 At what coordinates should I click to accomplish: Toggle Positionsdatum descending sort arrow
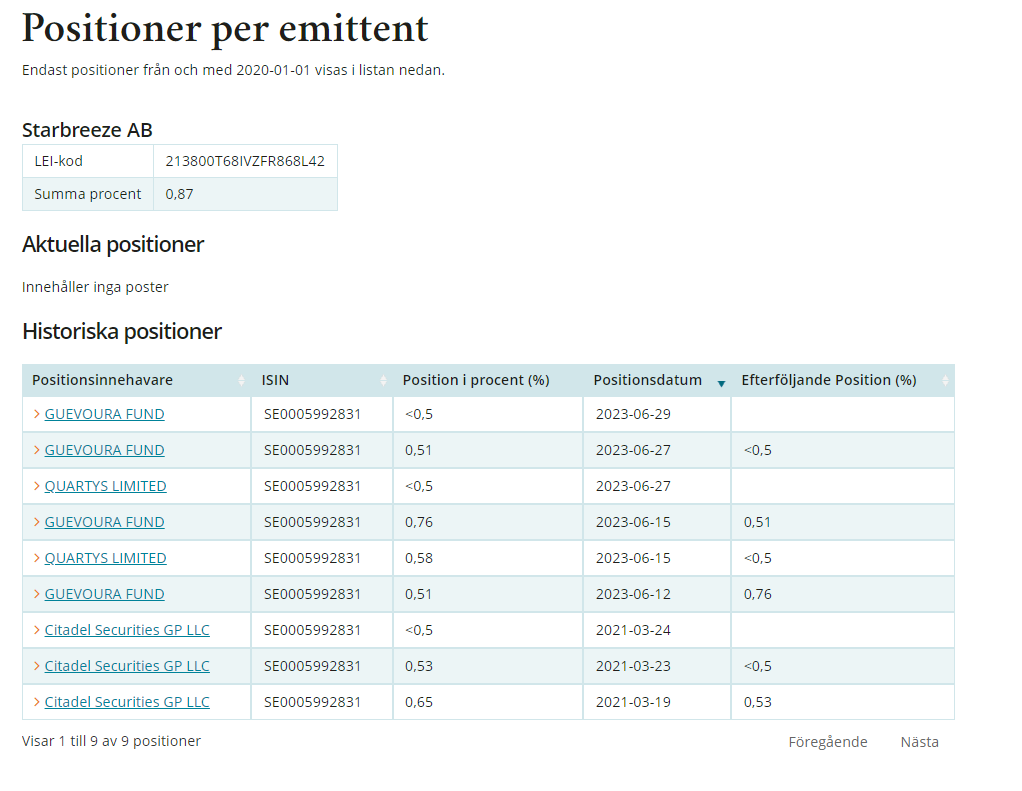(722, 384)
